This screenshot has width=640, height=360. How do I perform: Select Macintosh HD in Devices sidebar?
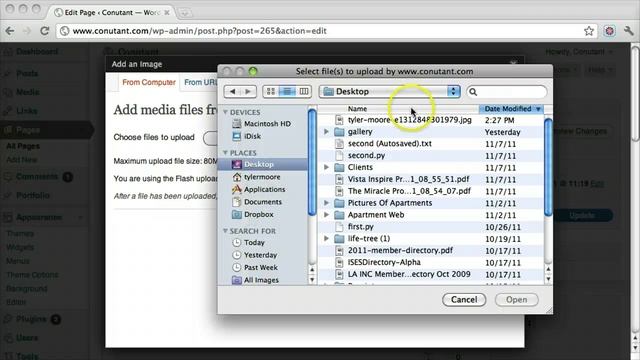pyautogui.click(x=261, y=124)
